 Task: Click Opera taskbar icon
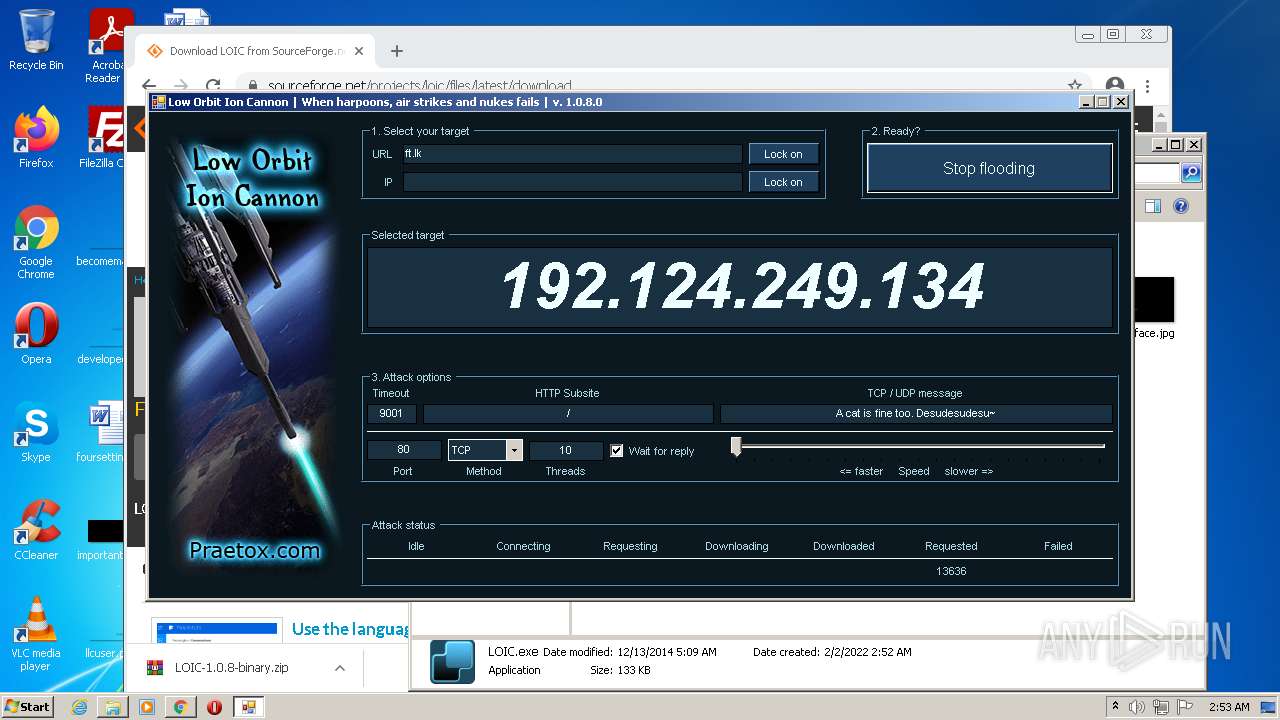[x=214, y=707]
